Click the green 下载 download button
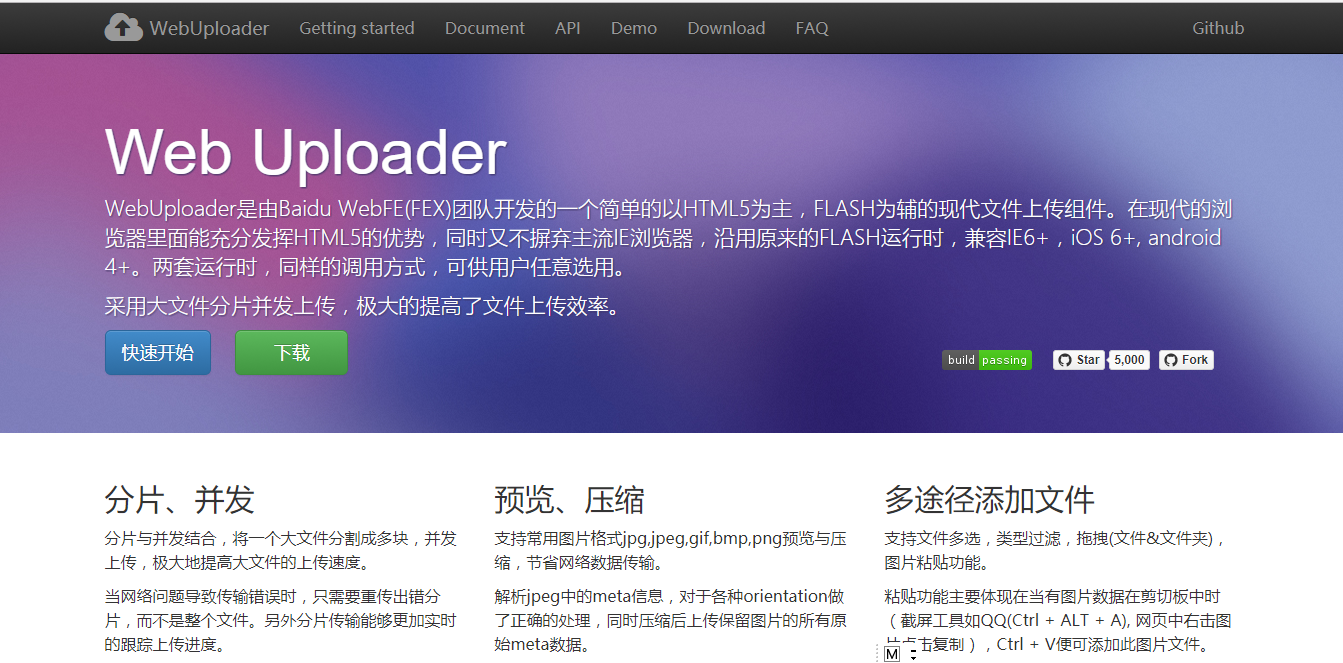The width and height of the screenshot is (1343, 663). pos(291,352)
